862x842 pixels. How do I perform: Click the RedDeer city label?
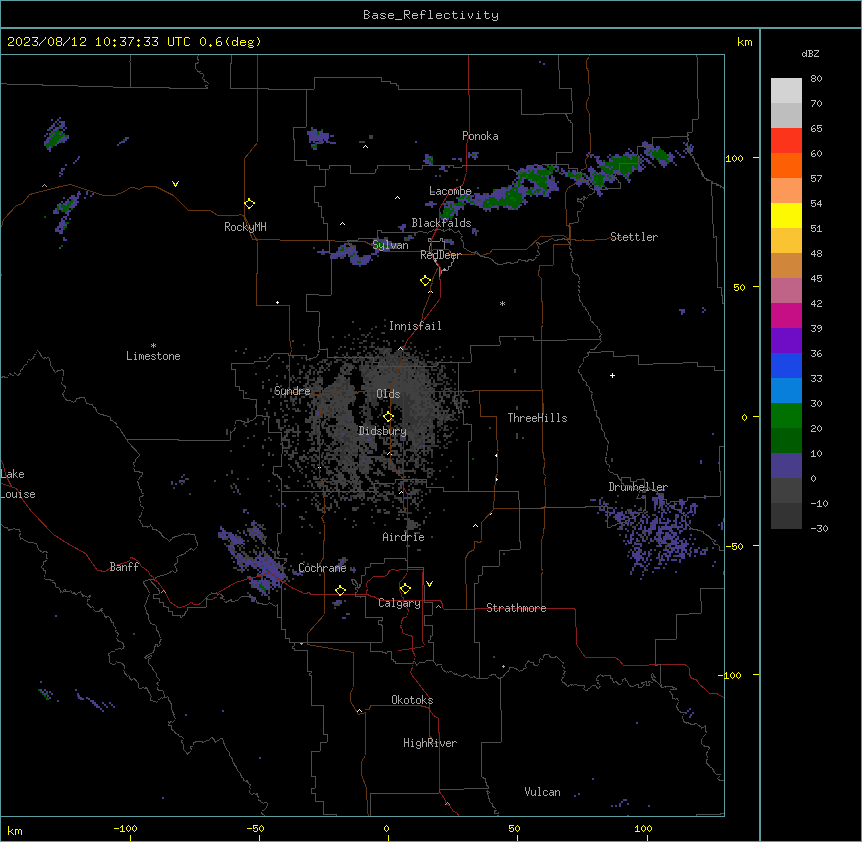click(x=440, y=255)
